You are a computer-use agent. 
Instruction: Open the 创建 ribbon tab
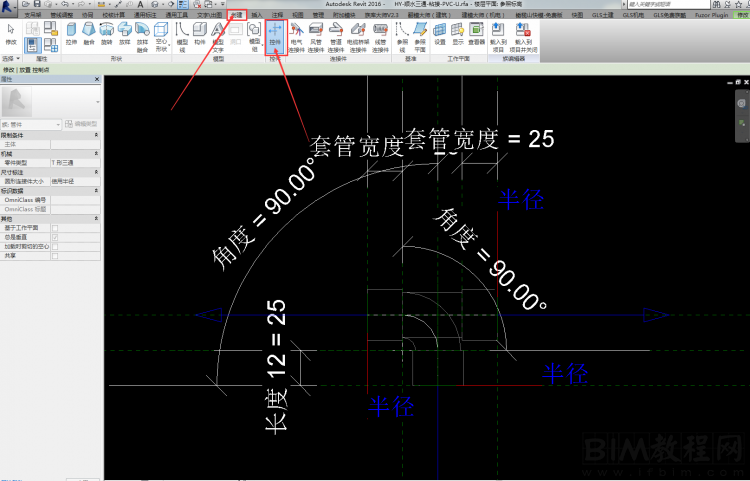click(x=236, y=16)
